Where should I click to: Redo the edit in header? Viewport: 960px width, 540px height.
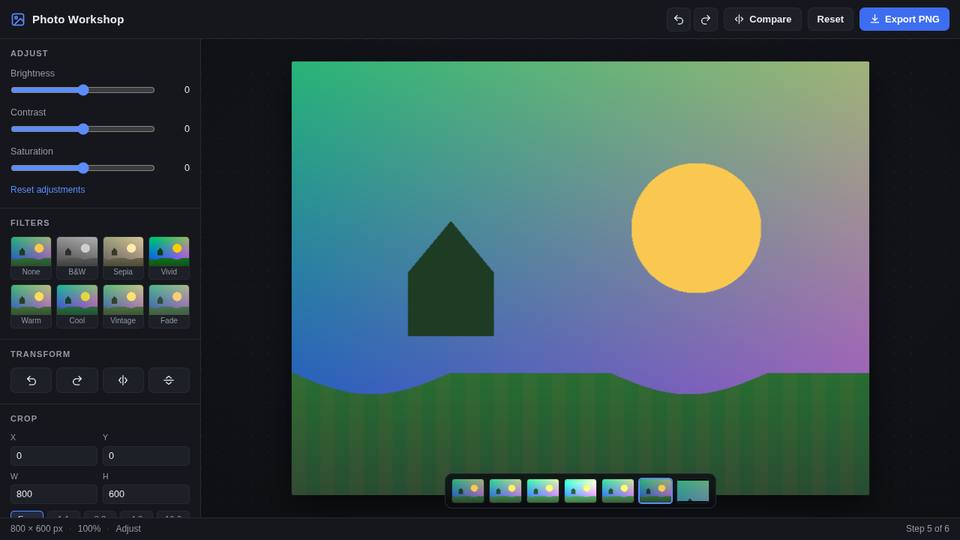point(705,20)
